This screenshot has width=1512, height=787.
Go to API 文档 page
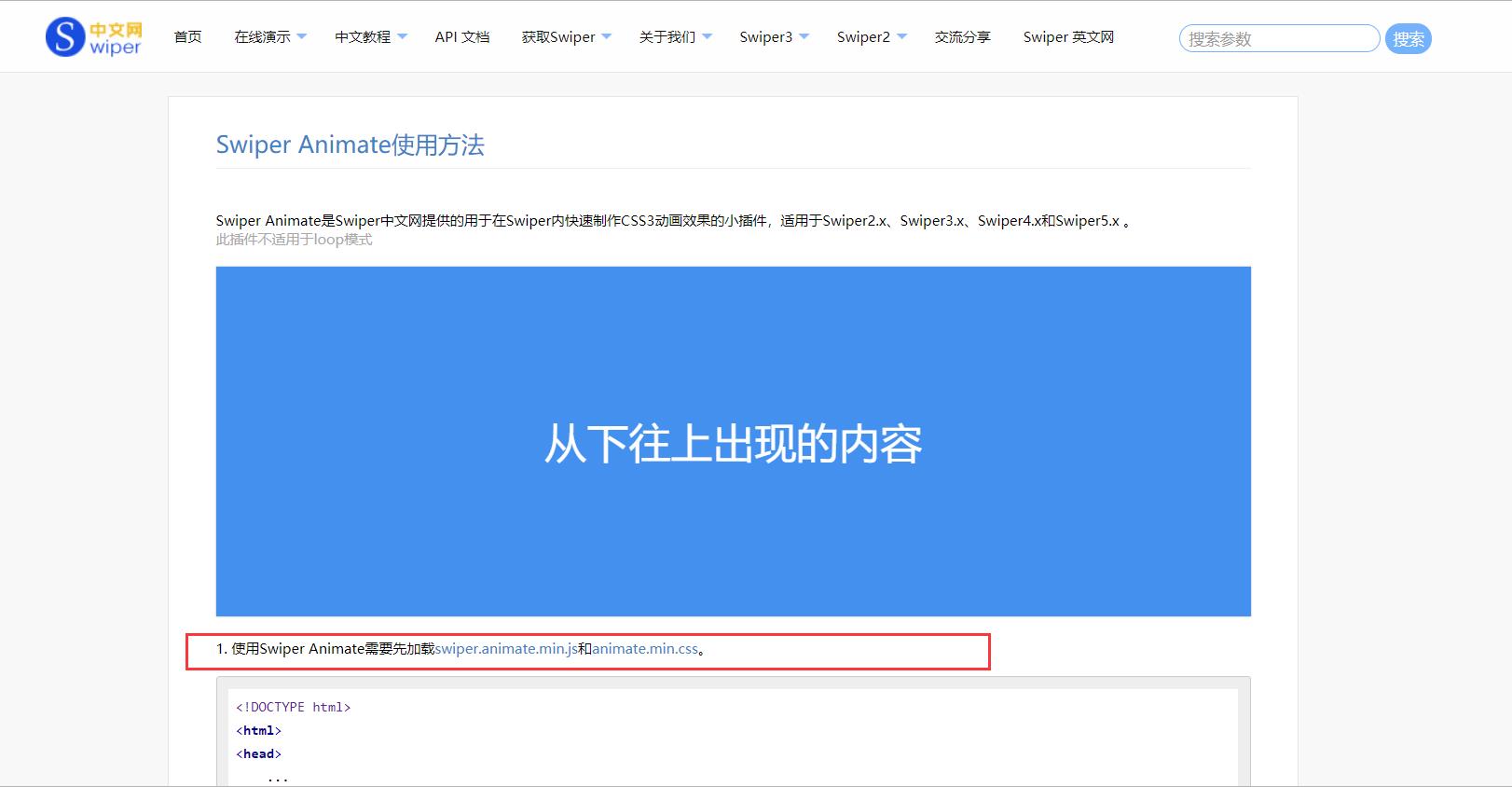(x=462, y=37)
